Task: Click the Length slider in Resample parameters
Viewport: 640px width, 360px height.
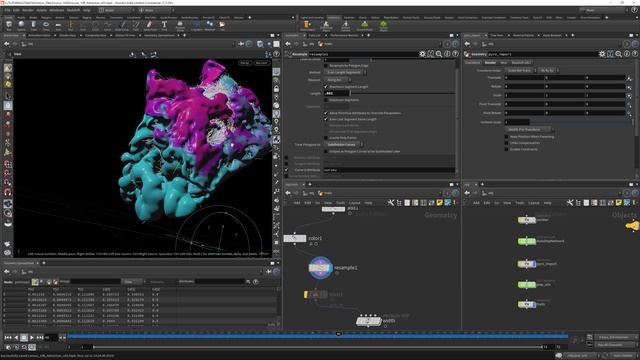Action: pyautogui.click(x=402, y=93)
